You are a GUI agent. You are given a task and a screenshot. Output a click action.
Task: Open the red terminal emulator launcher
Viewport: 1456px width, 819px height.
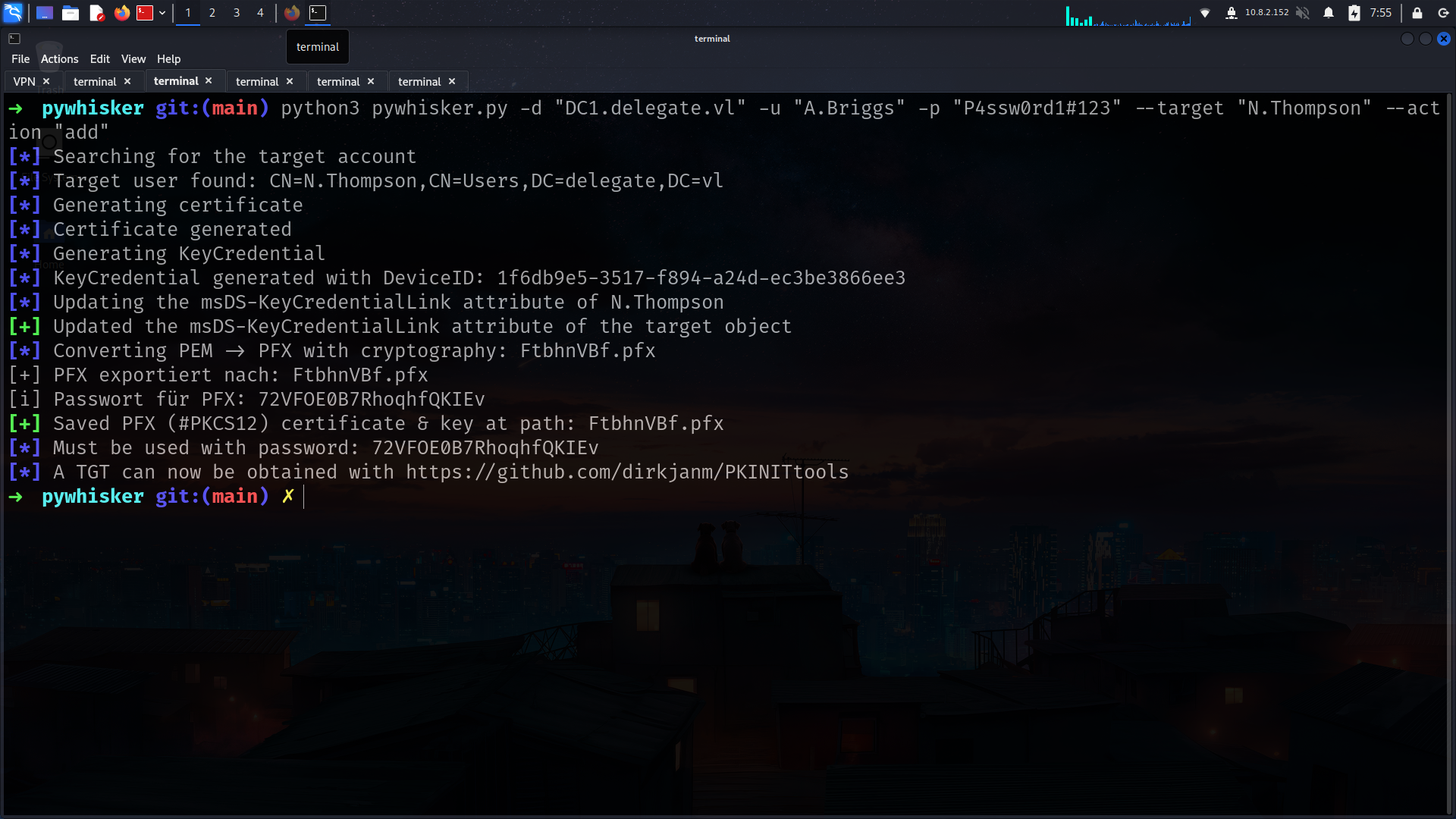point(145,13)
